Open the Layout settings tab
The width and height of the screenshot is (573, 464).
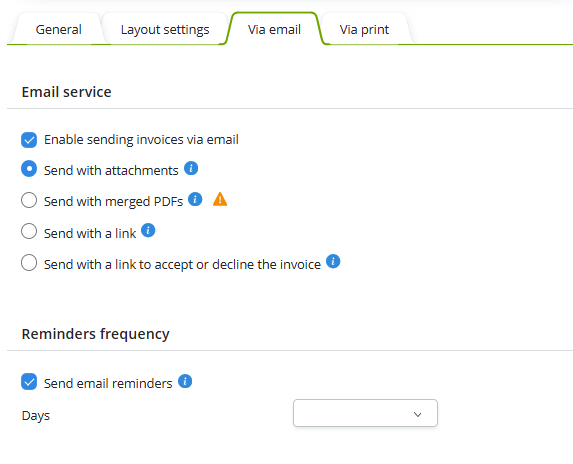[165, 29]
